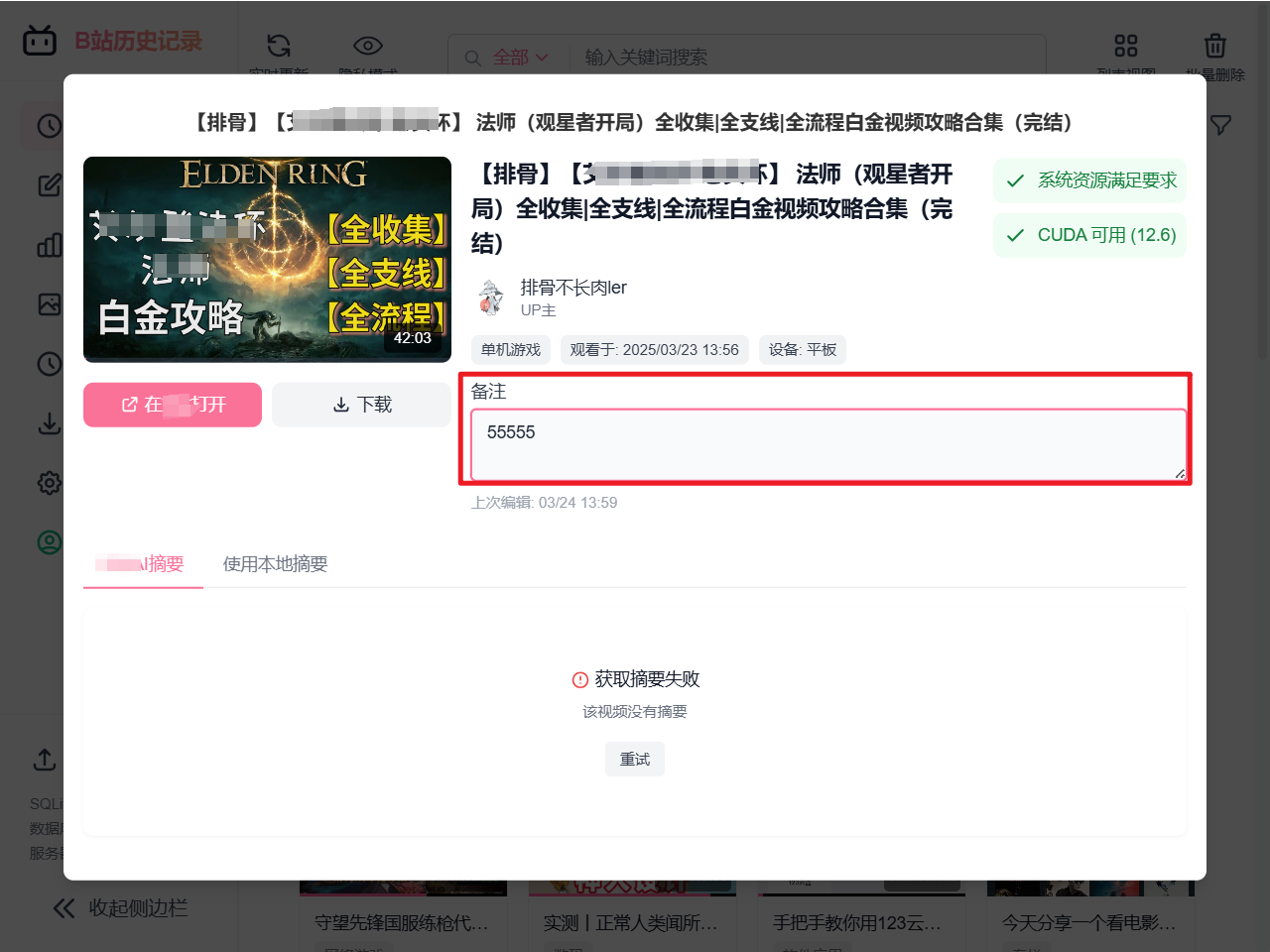This screenshot has width=1270, height=952.
Task: Click the 设备: 平板 tag
Action: (x=803, y=350)
